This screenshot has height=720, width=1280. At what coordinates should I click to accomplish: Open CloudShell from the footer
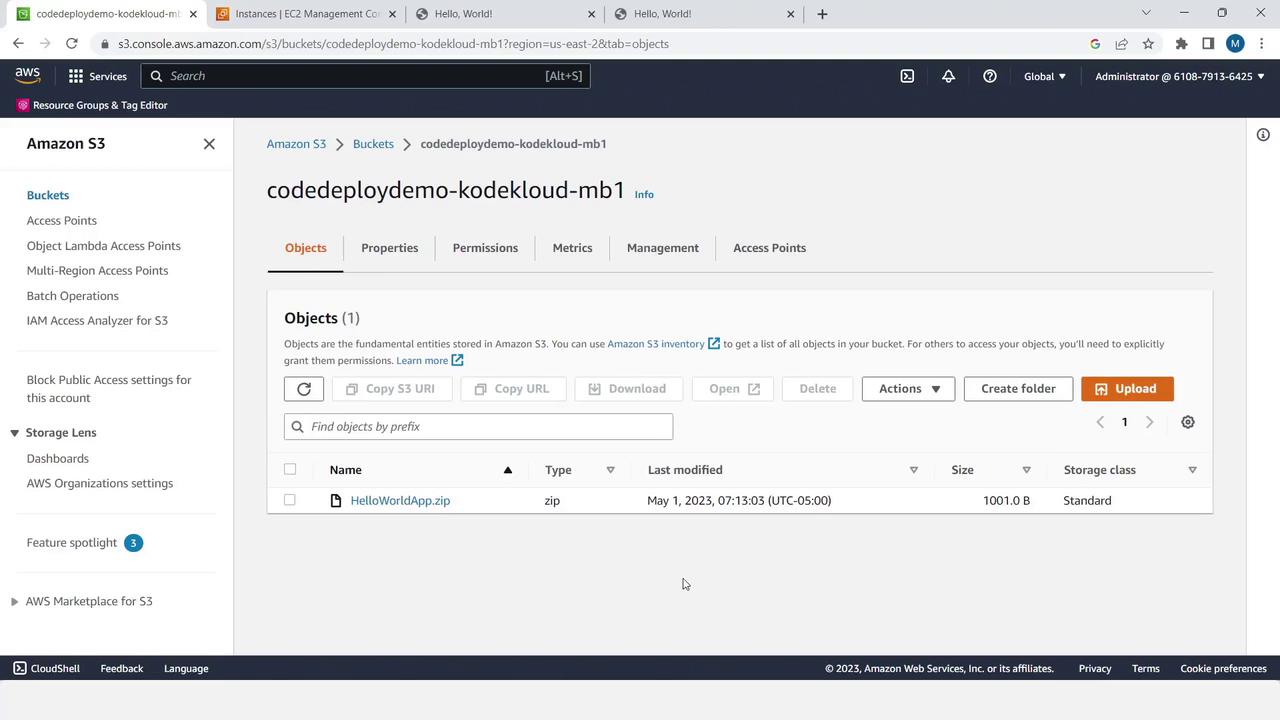[46, 669]
